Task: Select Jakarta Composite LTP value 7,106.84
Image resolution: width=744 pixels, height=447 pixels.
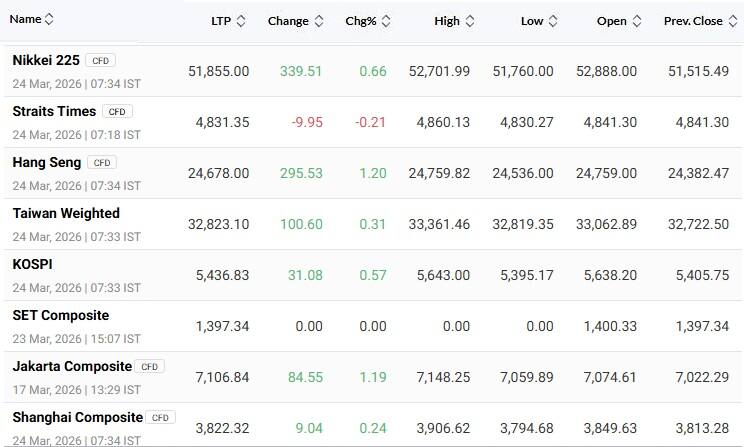Action: (223, 377)
